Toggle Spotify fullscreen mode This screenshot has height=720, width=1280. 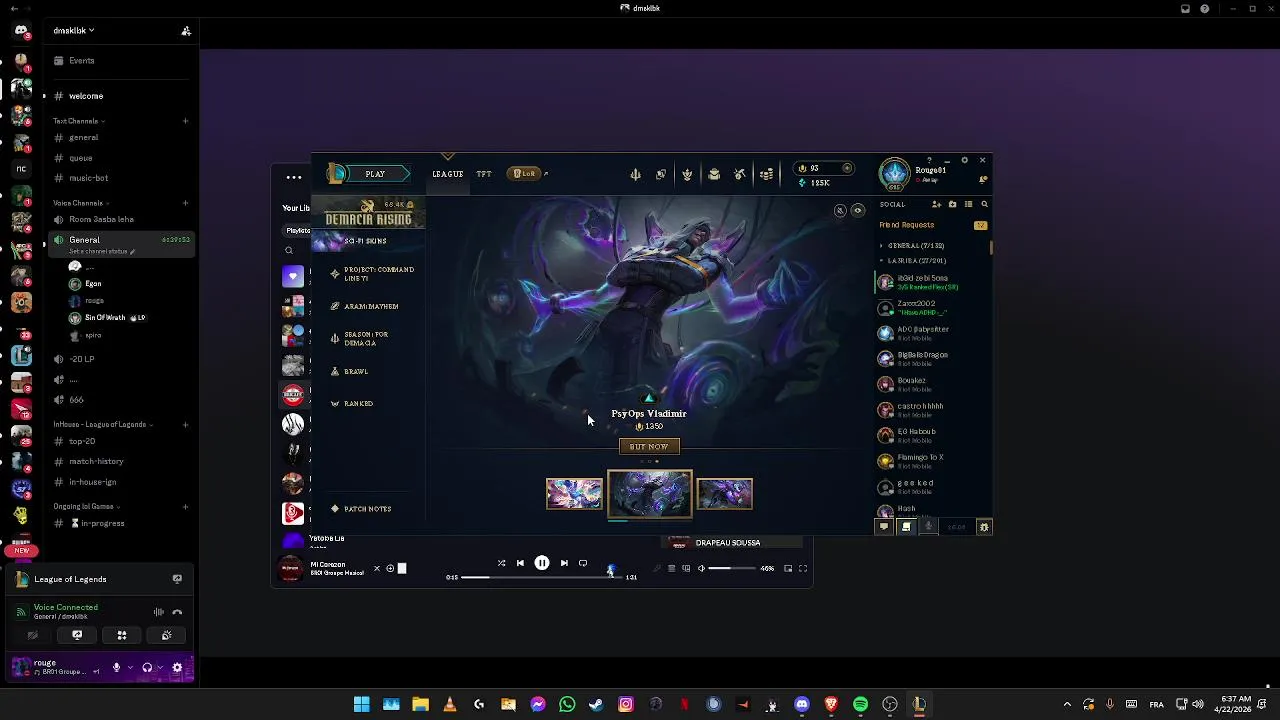tap(803, 568)
